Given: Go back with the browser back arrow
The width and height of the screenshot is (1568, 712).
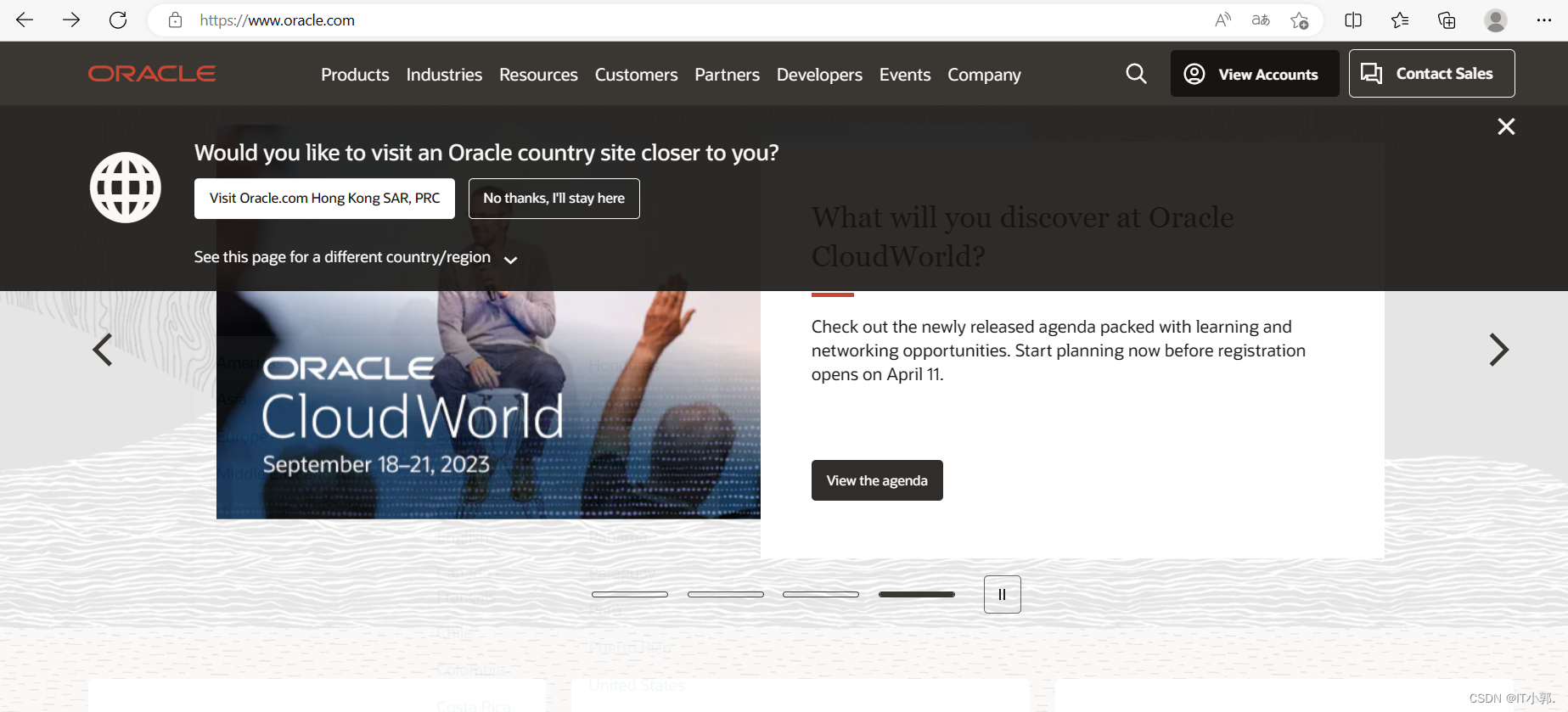Looking at the screenshot, I should coord(25,20).
